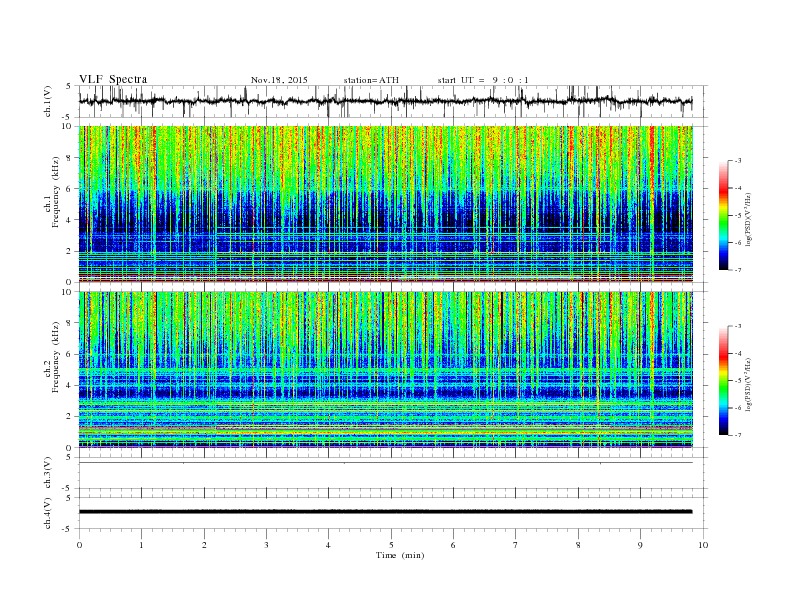Screen dimensions: 792x612
Task: Click the time axis tick label '10'
Action: (703, 545)
